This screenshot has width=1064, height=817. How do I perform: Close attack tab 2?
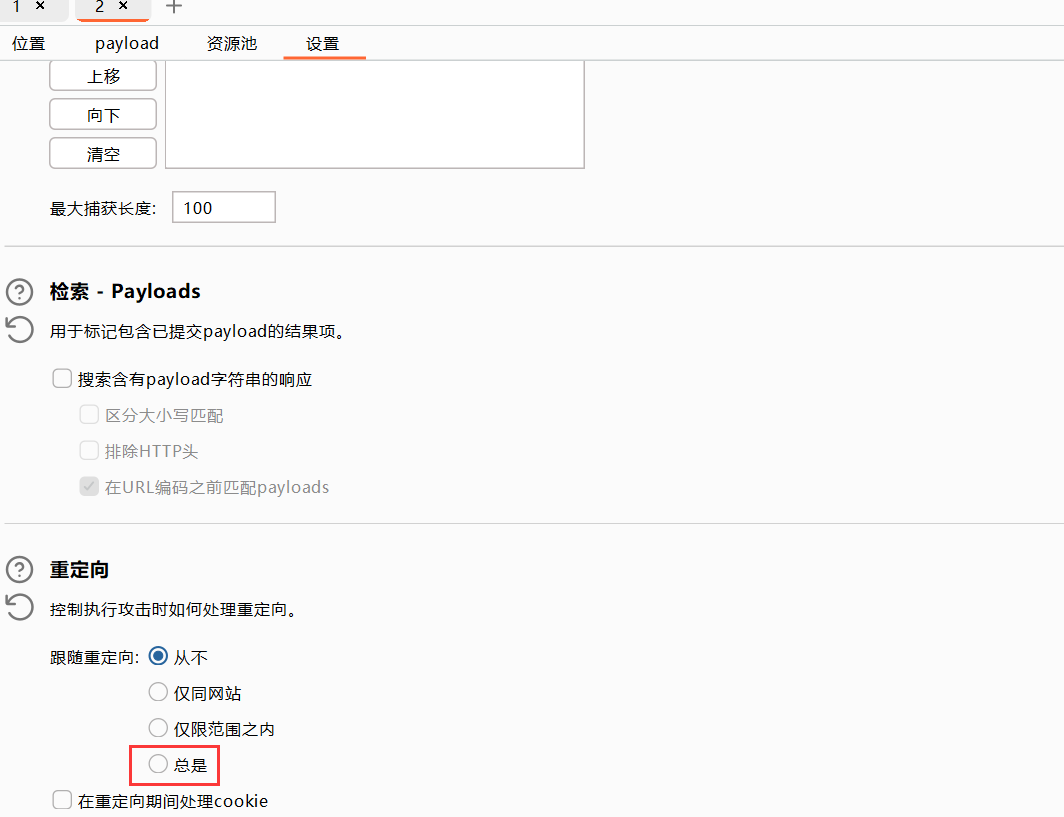point(123,6)
